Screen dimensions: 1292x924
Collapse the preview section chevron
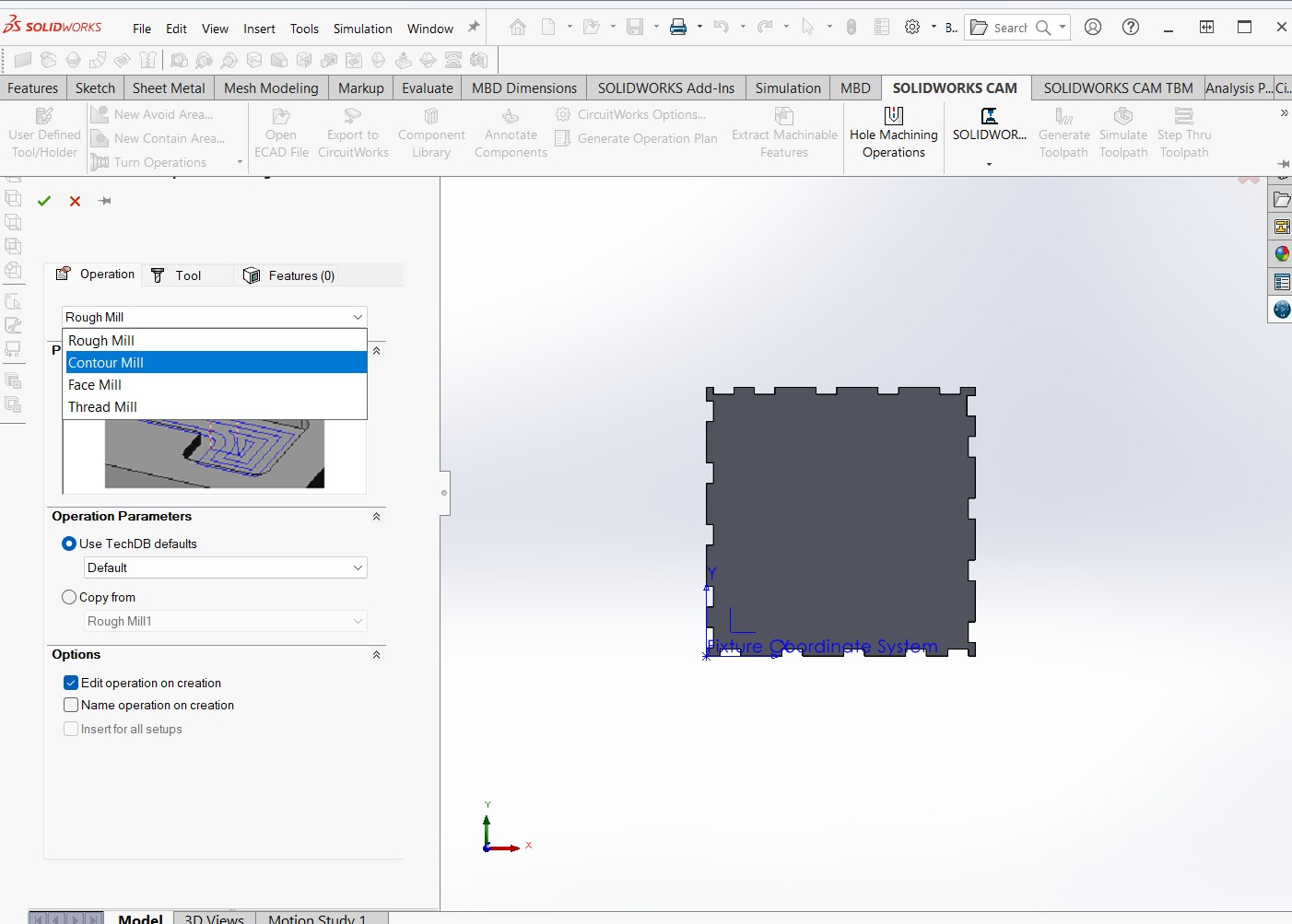pos(376,351)
